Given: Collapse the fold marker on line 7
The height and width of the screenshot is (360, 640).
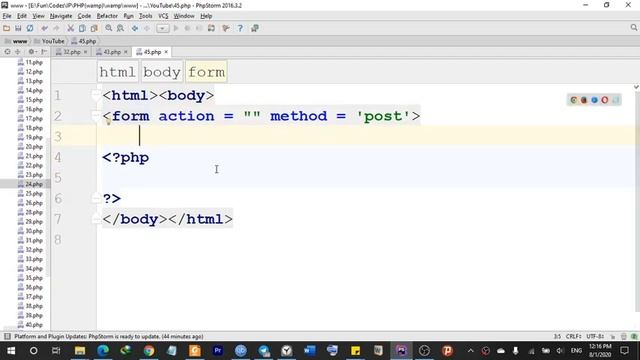Looking at the screenshot, I should [x=96, y=219].
